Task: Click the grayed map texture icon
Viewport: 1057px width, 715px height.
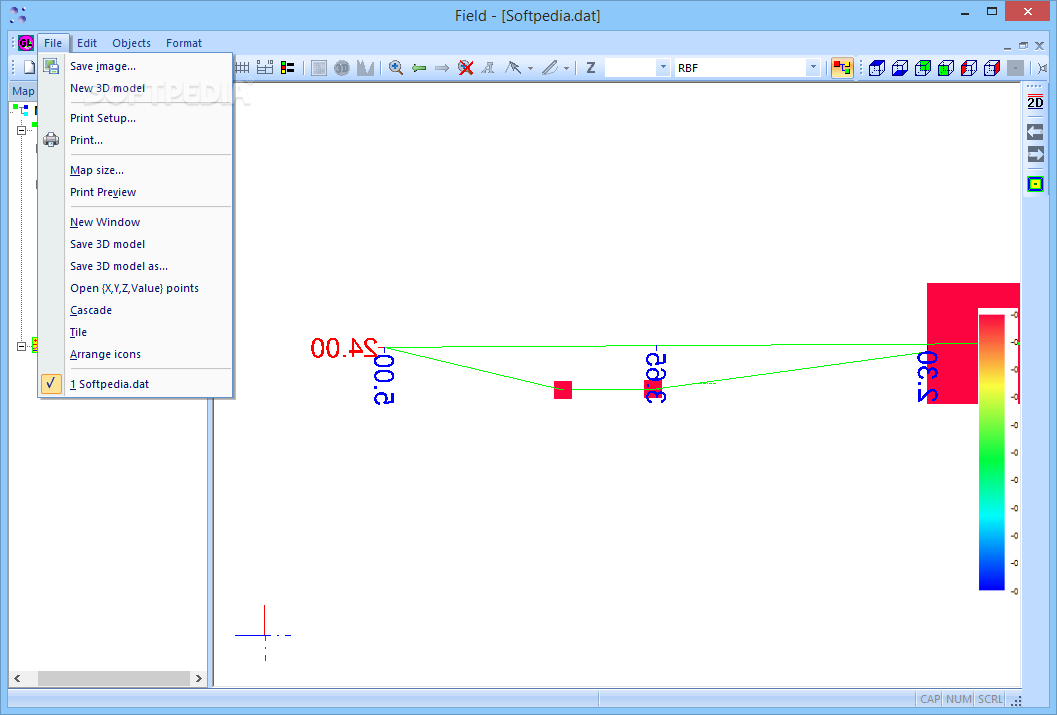Action: [x=319, y=67]
